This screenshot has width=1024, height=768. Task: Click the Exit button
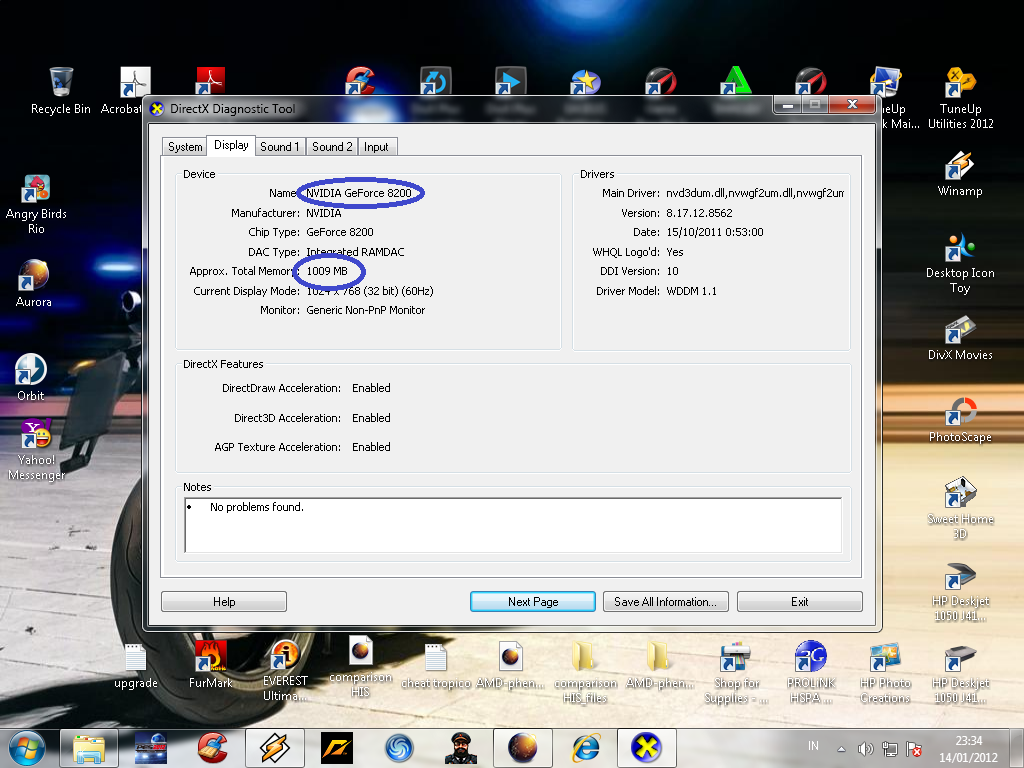tap(799, 601)
